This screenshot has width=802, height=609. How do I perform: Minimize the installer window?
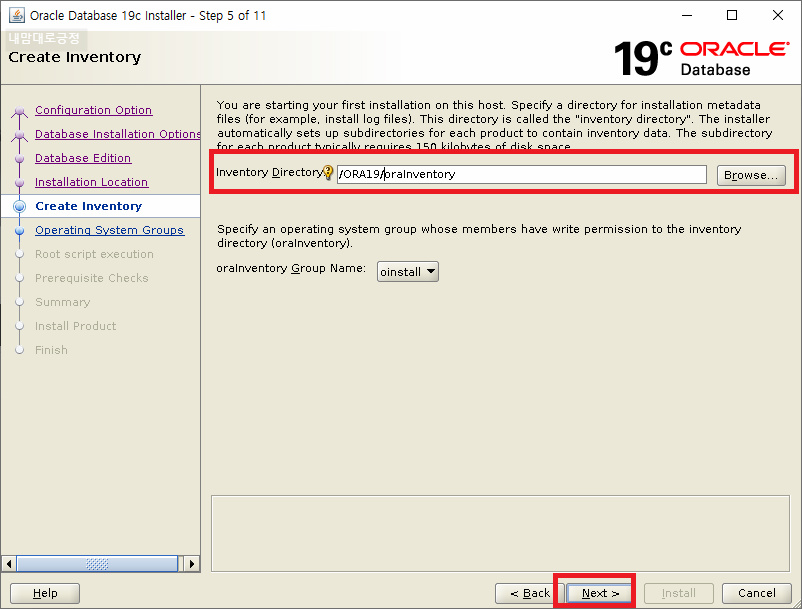pos(687,15)
